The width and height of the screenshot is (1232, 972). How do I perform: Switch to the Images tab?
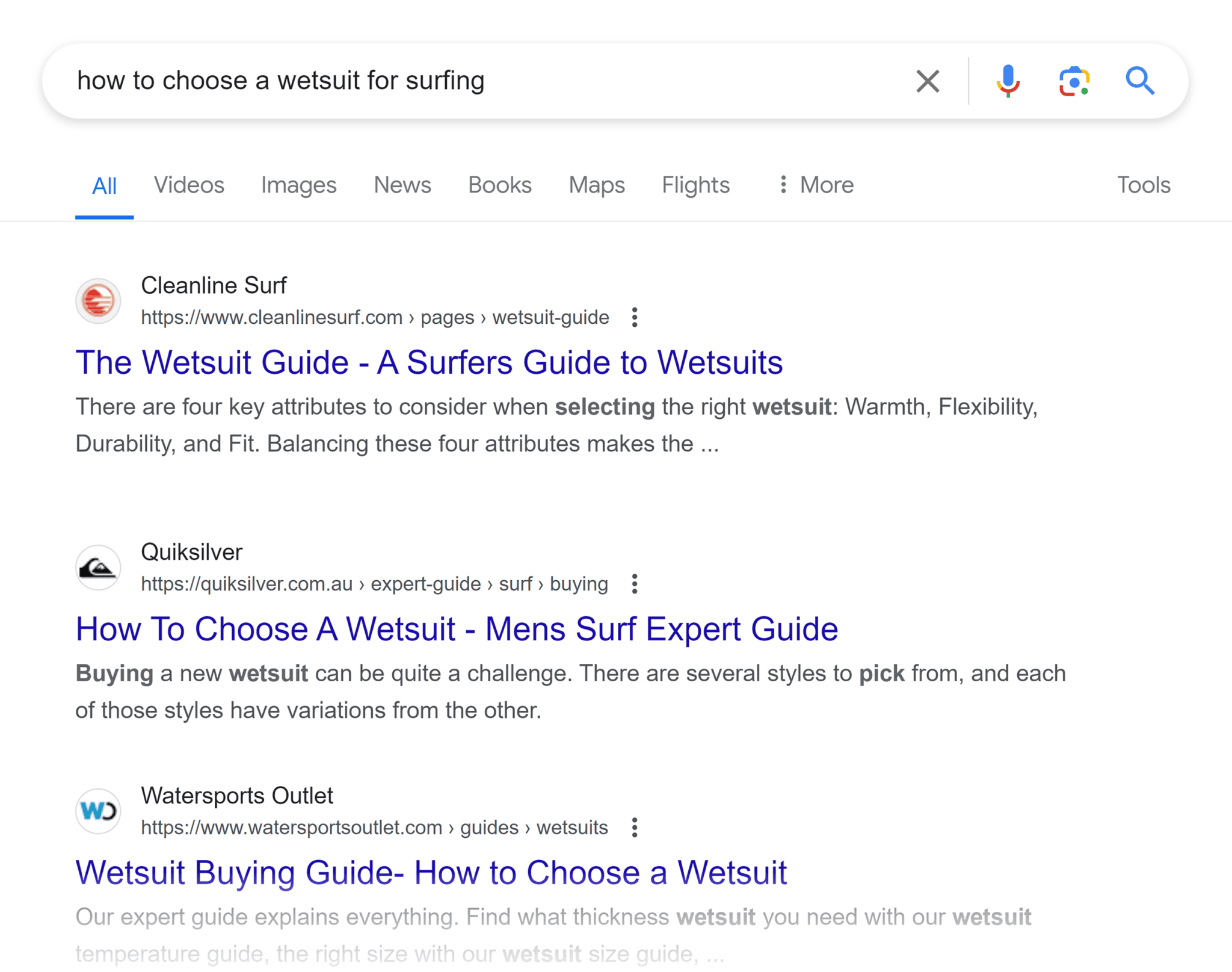298,185
